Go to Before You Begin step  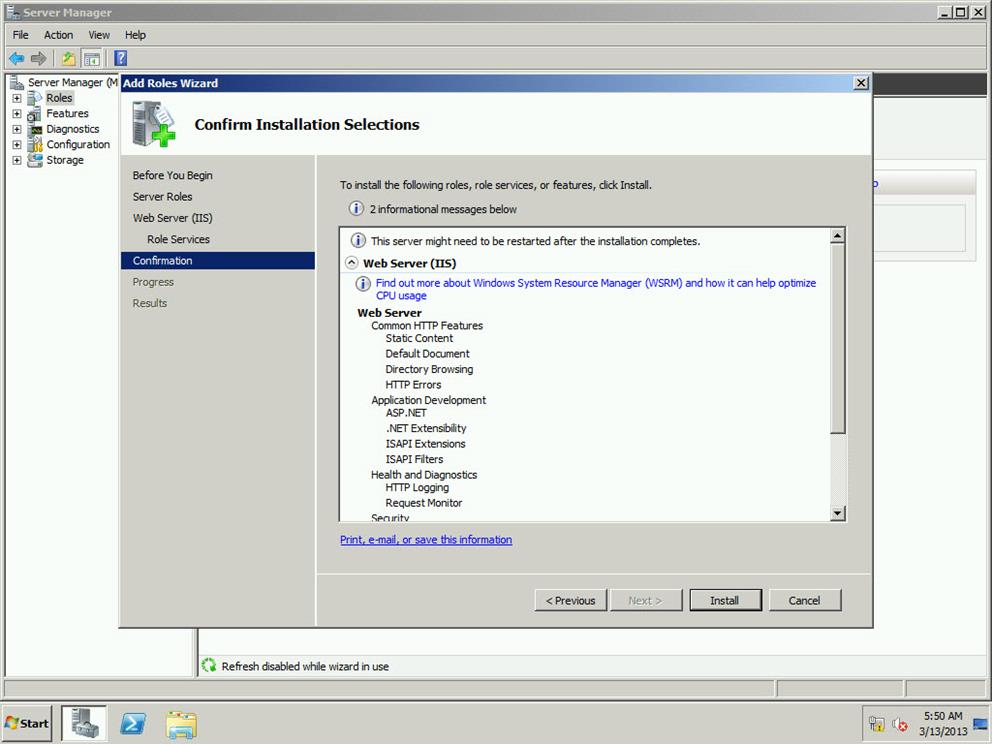tap(172, 175)
